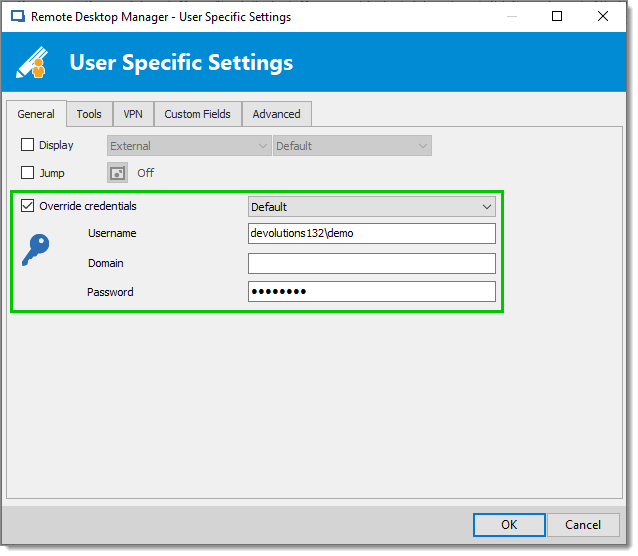
Task: Enable the Jump checkbox
Action: click(27, 173)
